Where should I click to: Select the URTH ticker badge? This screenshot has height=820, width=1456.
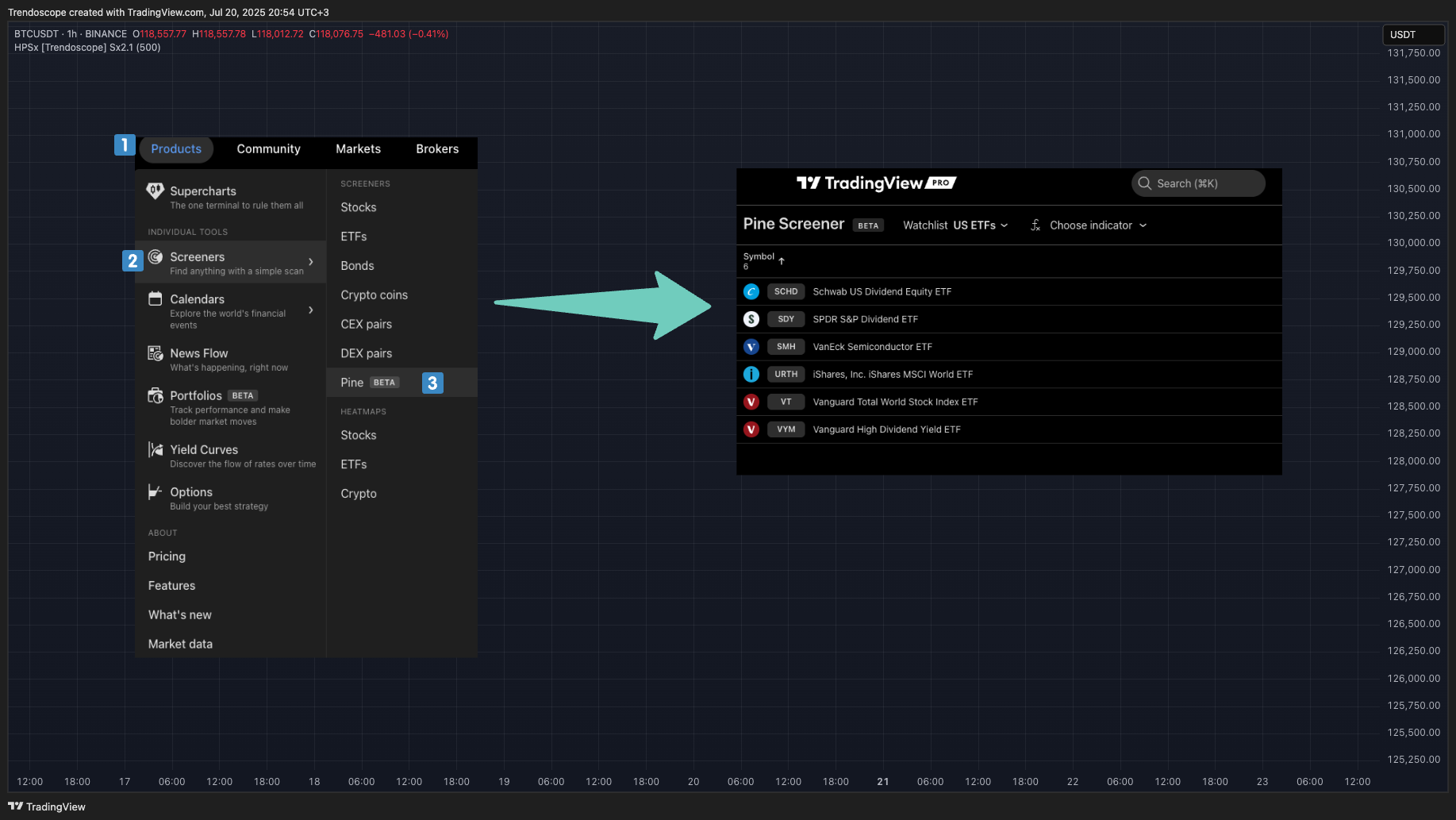(x=786, y=375)
